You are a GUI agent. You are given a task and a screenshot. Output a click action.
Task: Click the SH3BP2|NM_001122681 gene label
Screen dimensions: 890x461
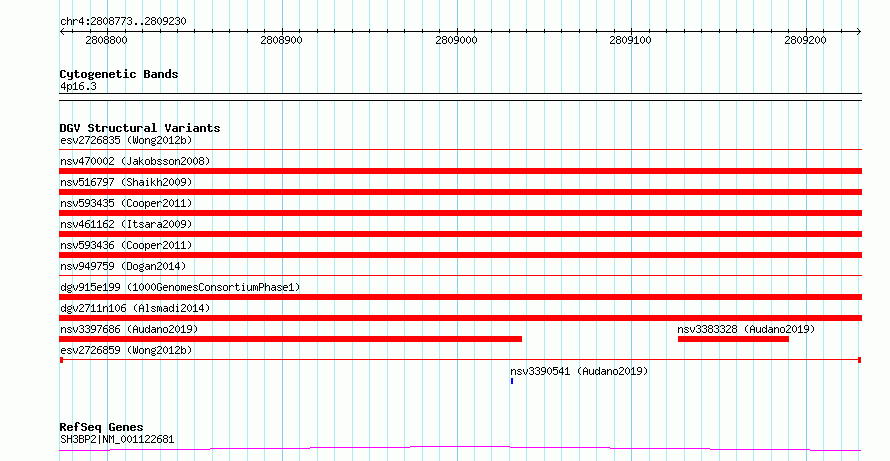[117, 439]
